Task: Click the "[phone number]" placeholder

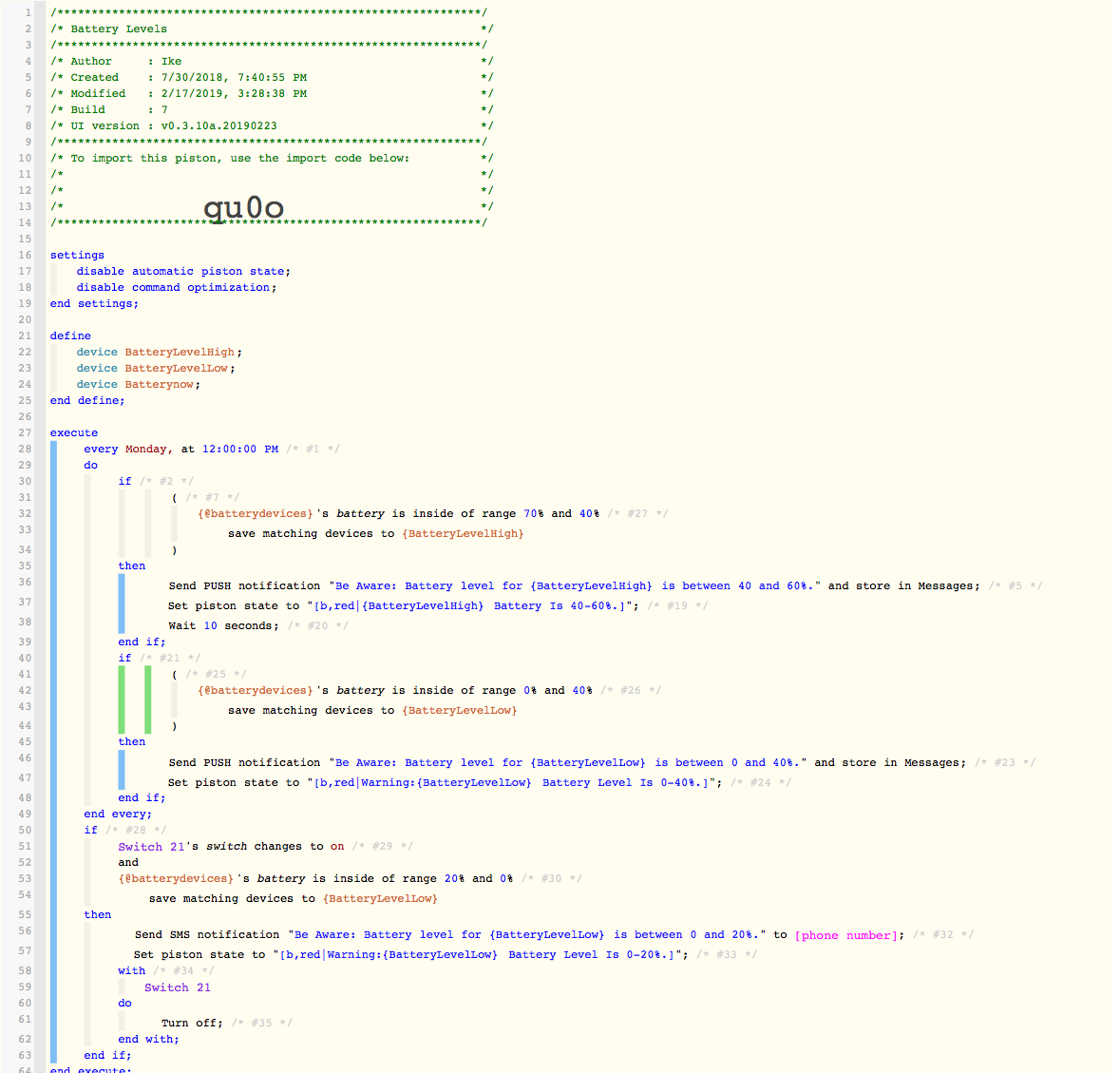Action: tap(846, 936)
